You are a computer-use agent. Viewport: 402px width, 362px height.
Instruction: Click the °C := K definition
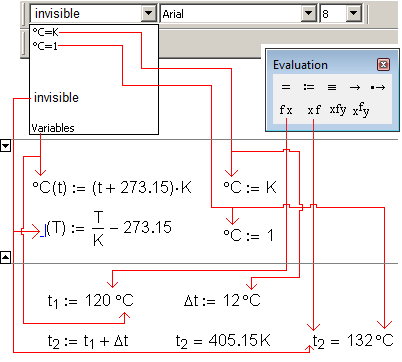[x=250, y=187]
